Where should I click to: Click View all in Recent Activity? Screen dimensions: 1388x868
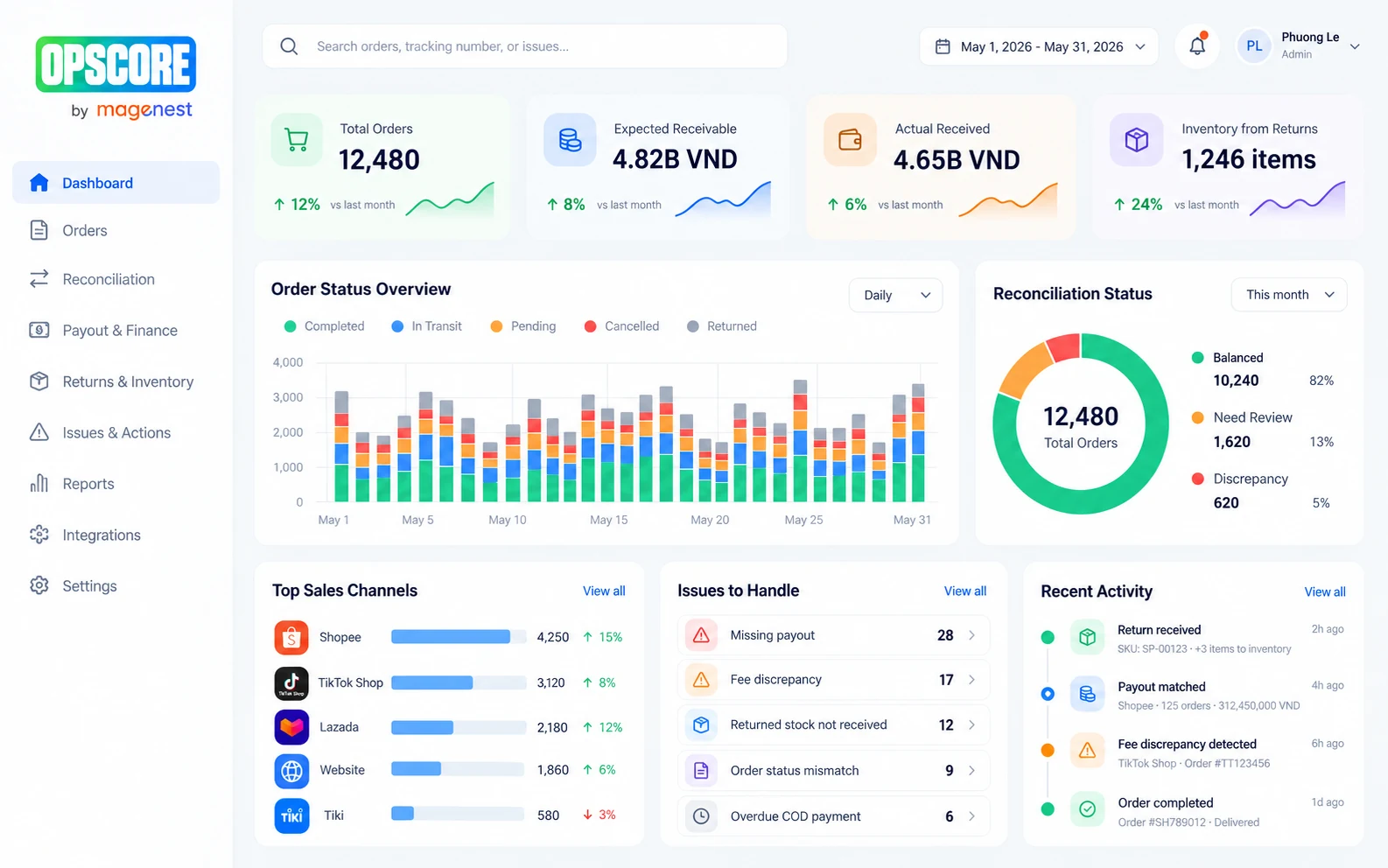pos(1325,592)
